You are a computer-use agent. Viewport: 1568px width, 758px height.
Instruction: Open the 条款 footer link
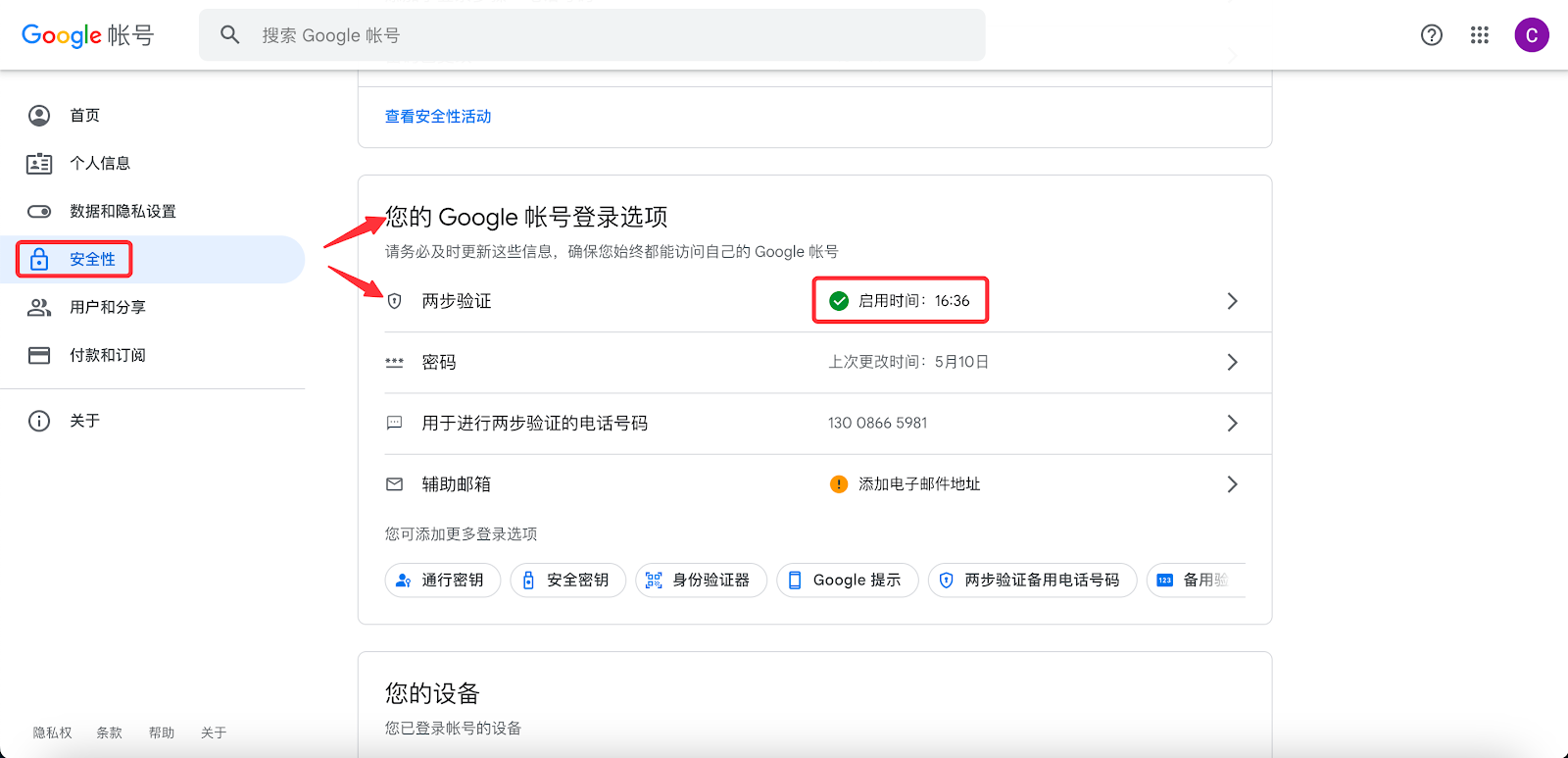point(110,733)
